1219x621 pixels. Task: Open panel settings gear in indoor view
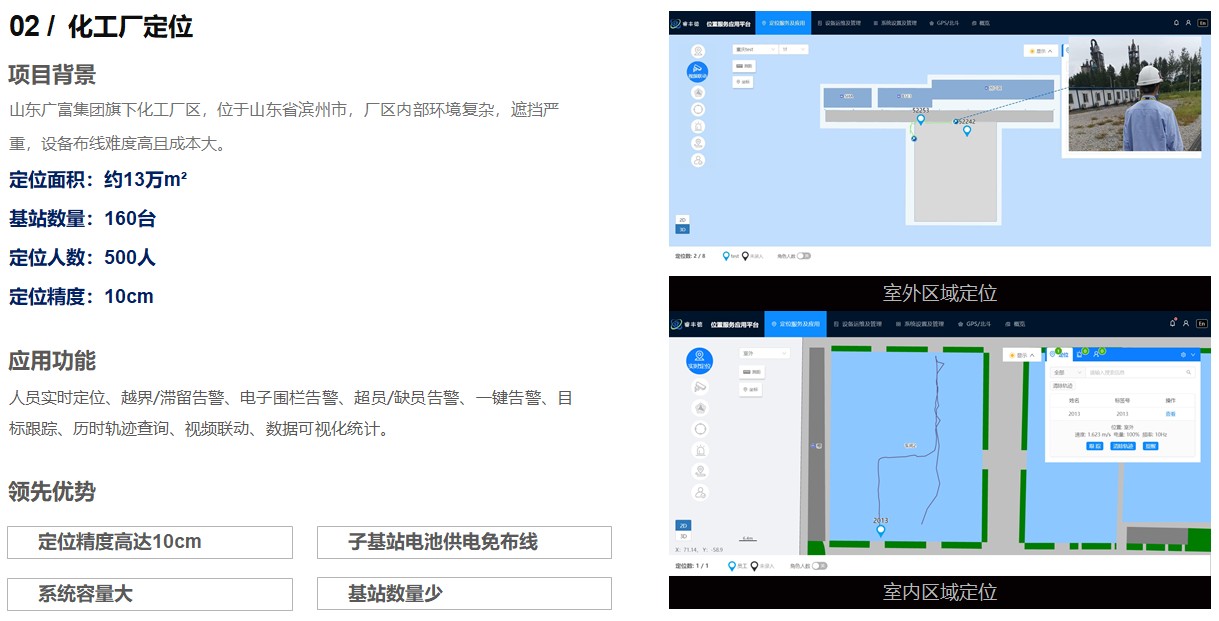coord(1183,354)
